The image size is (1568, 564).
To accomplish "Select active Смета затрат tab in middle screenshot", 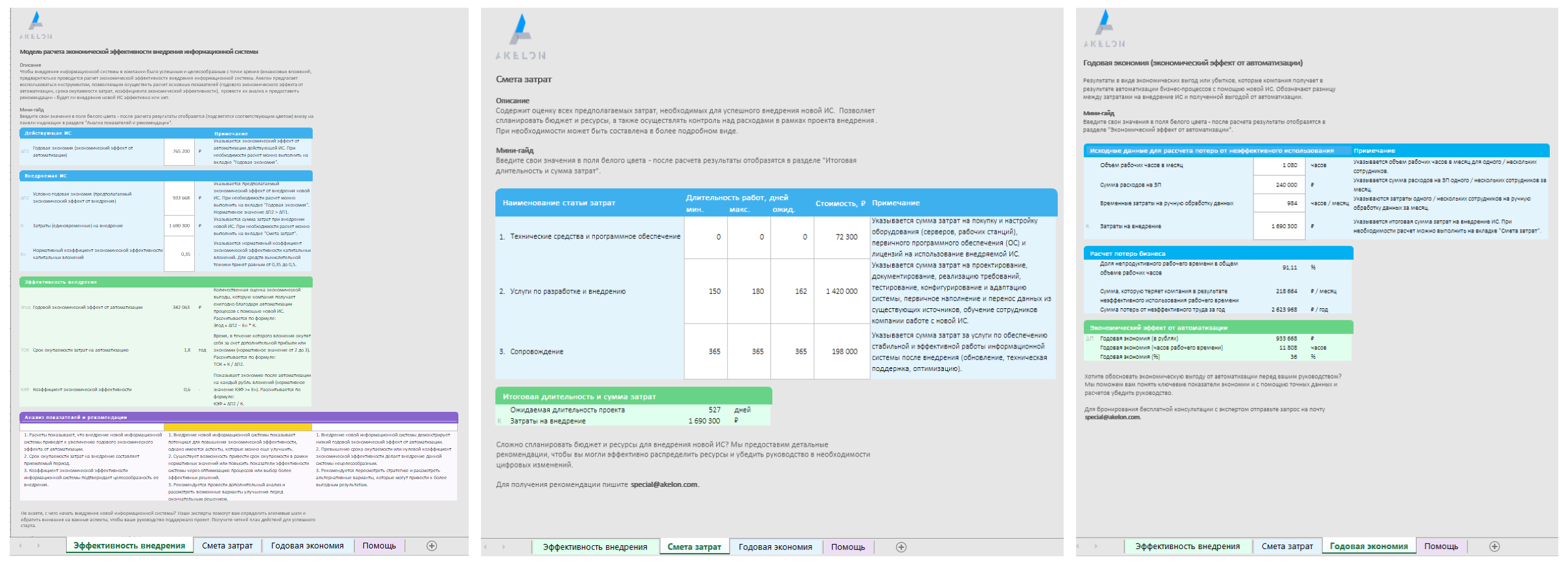I will [694, 547].
